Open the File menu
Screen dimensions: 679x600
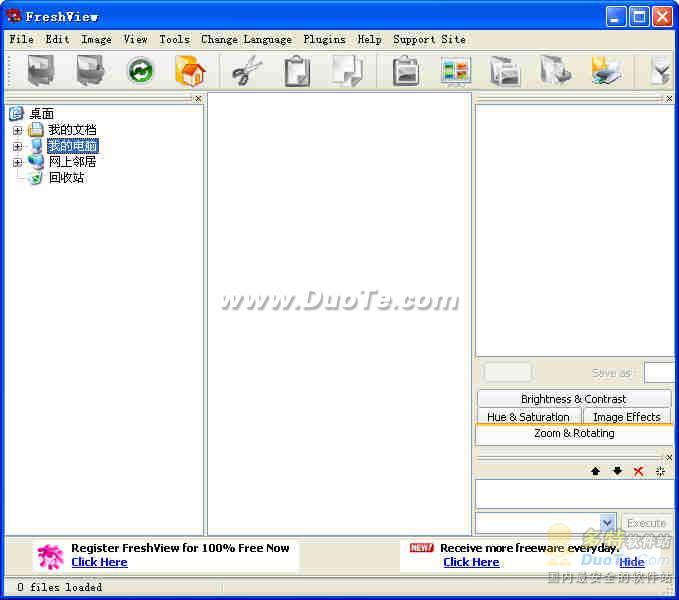(x=22, y=39)
